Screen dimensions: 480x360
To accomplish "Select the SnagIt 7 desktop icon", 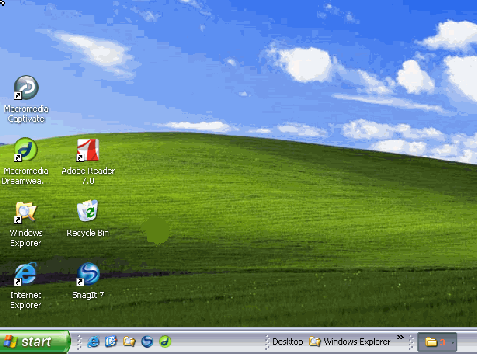I will point(88,281).
